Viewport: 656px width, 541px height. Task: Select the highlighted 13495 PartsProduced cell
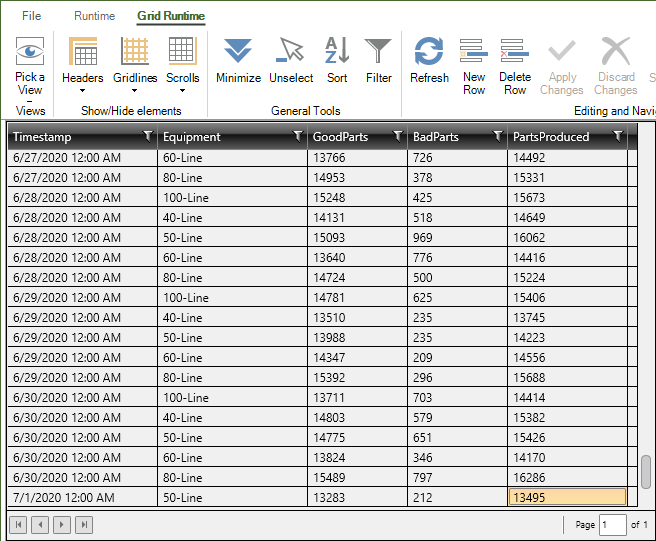567,497
